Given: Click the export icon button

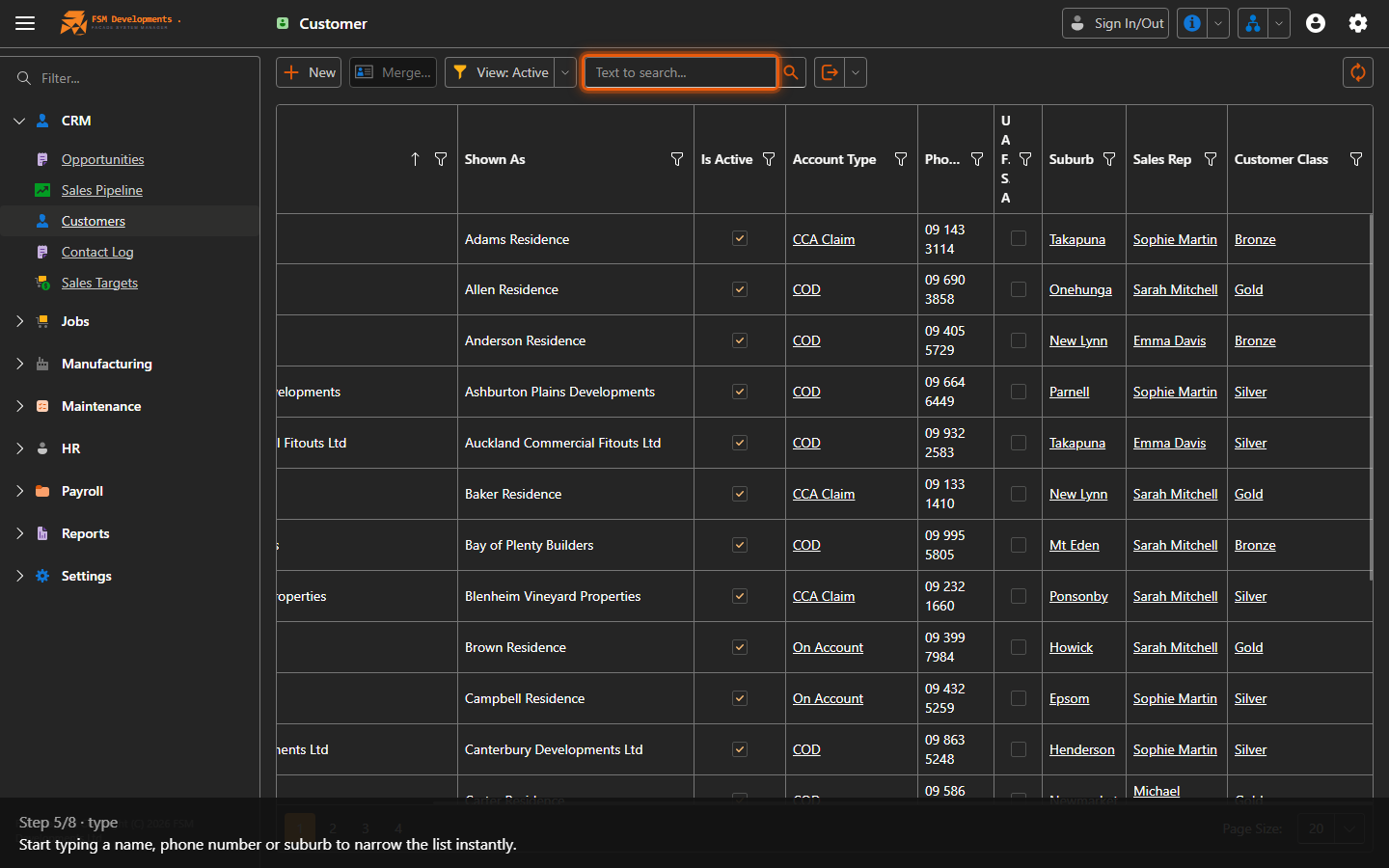Looking at the screenshot, I should 830,72.
